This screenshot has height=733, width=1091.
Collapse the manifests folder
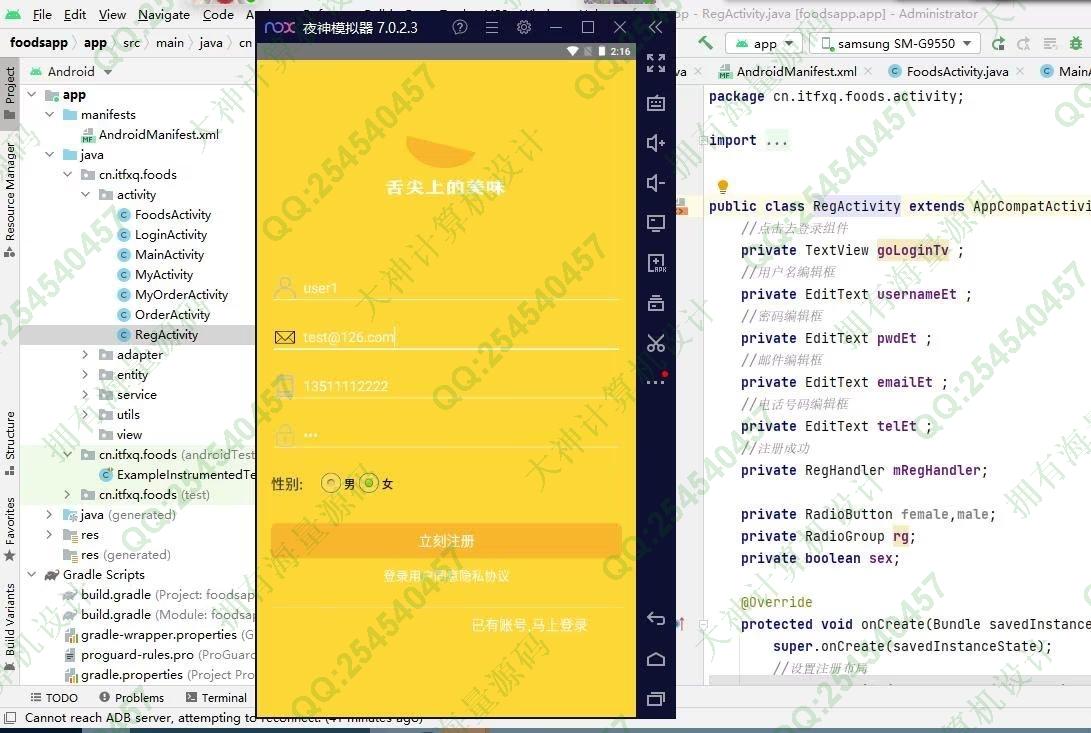click(x=49, y=114)
